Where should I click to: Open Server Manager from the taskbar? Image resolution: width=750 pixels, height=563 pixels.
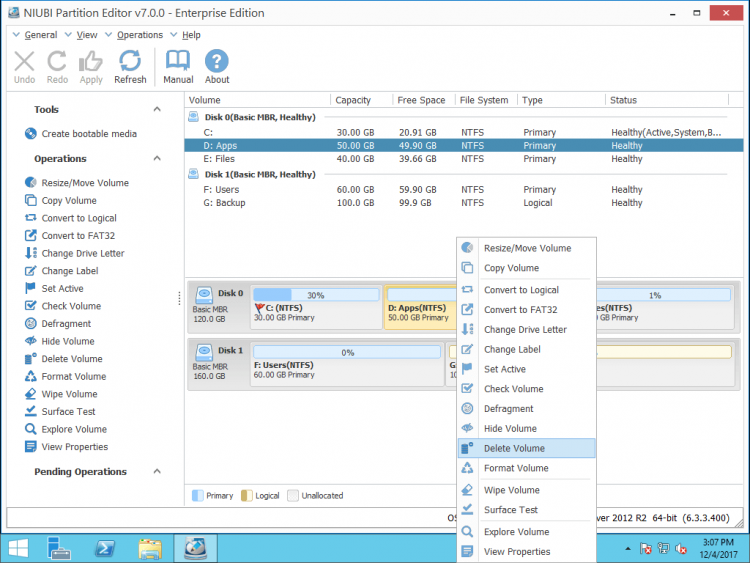(59, 548)
